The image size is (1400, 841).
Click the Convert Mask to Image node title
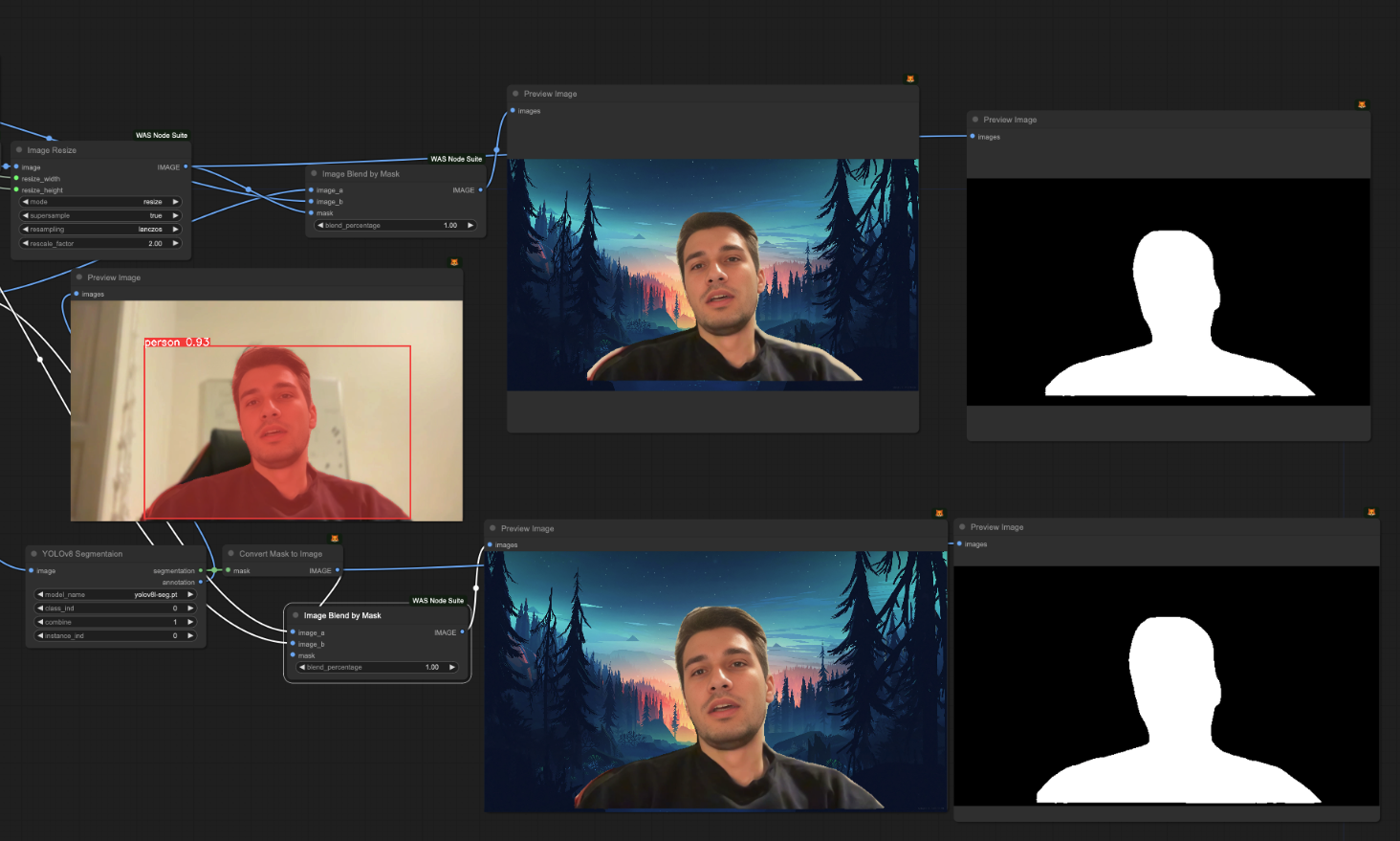pyautogui.click(x=280, y=553)
